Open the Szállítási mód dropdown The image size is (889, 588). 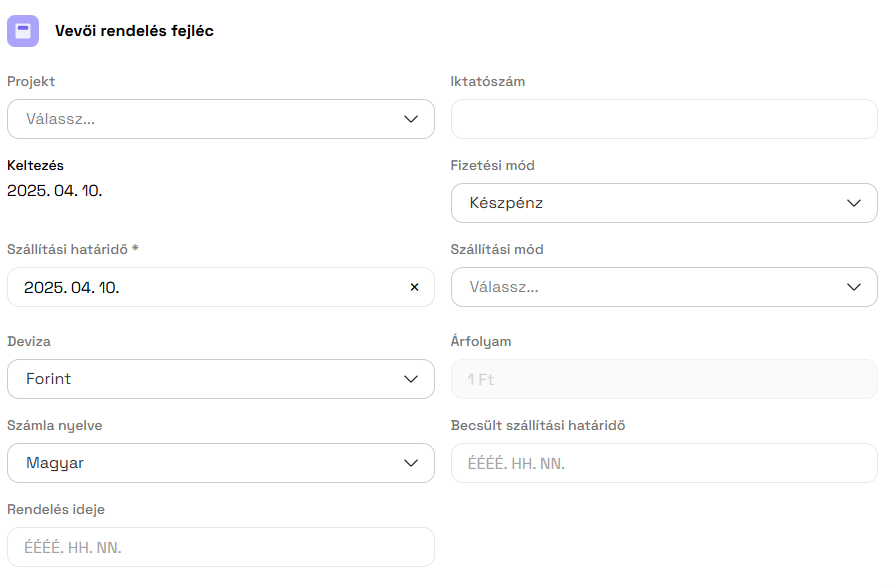[663, 287]
